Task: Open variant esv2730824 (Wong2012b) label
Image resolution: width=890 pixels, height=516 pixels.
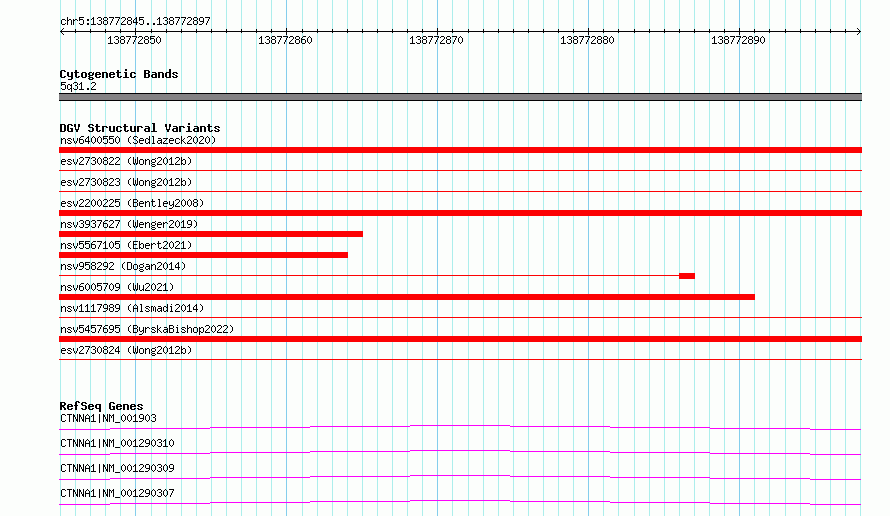Action: [x=126, y=350]
